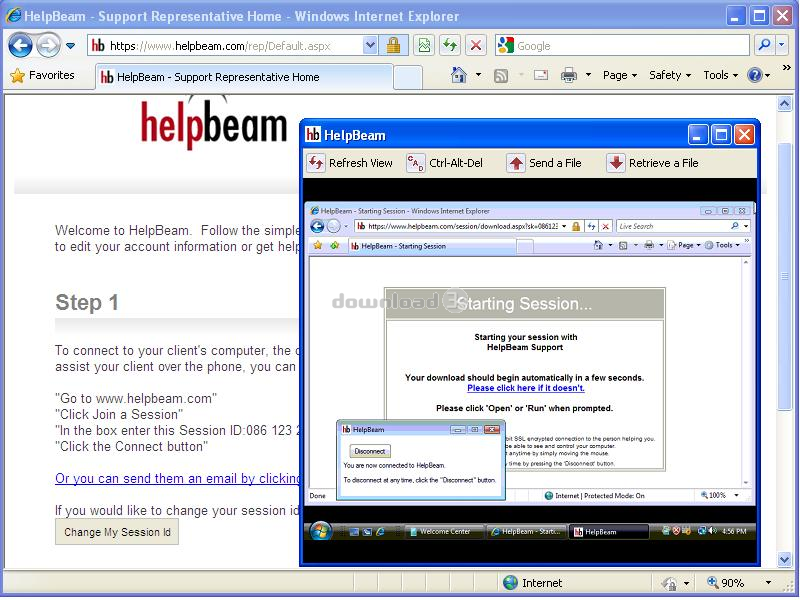
Task: Click the red Stop button in outer browser
Action: point(476,46)
